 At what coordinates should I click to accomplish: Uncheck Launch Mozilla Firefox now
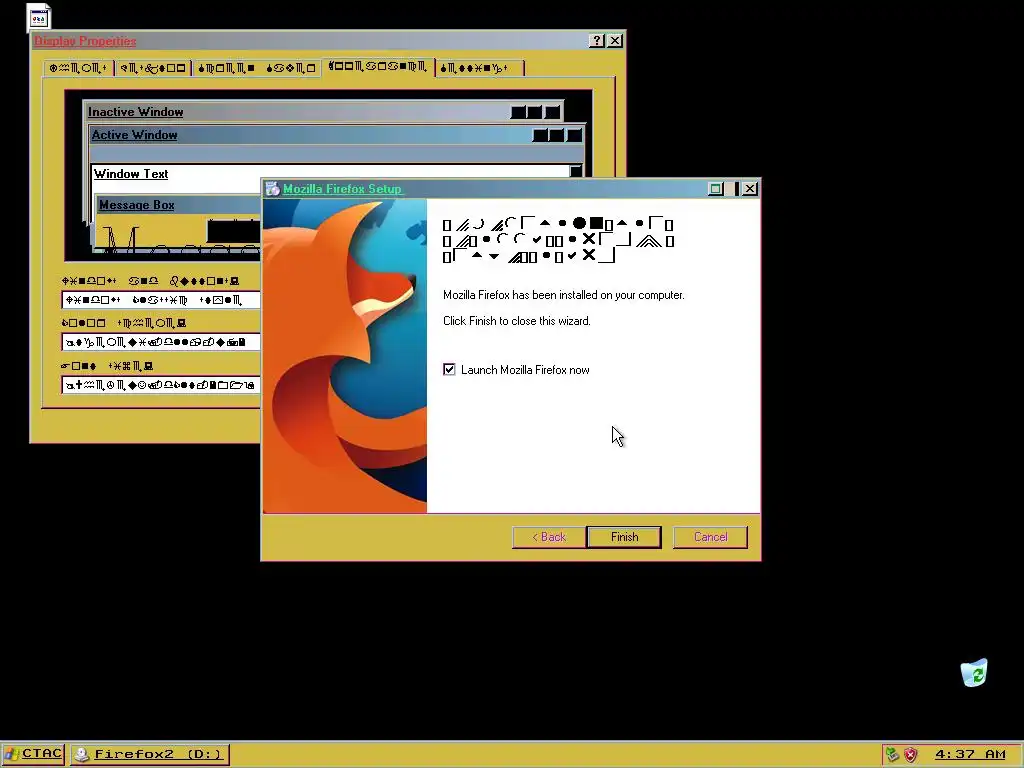(x=449, y=370)
